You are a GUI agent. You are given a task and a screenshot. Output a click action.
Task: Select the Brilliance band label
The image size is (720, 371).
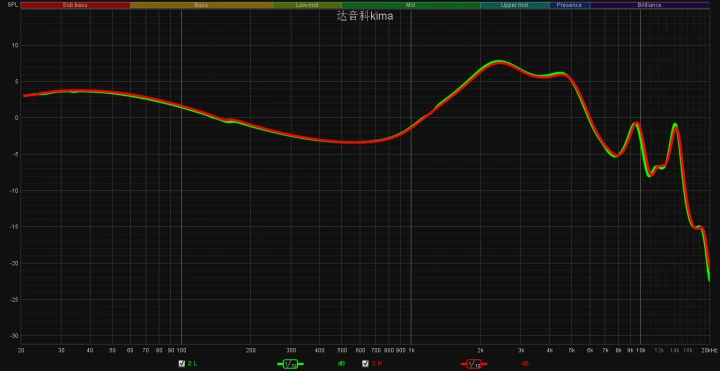pos(649,5)
